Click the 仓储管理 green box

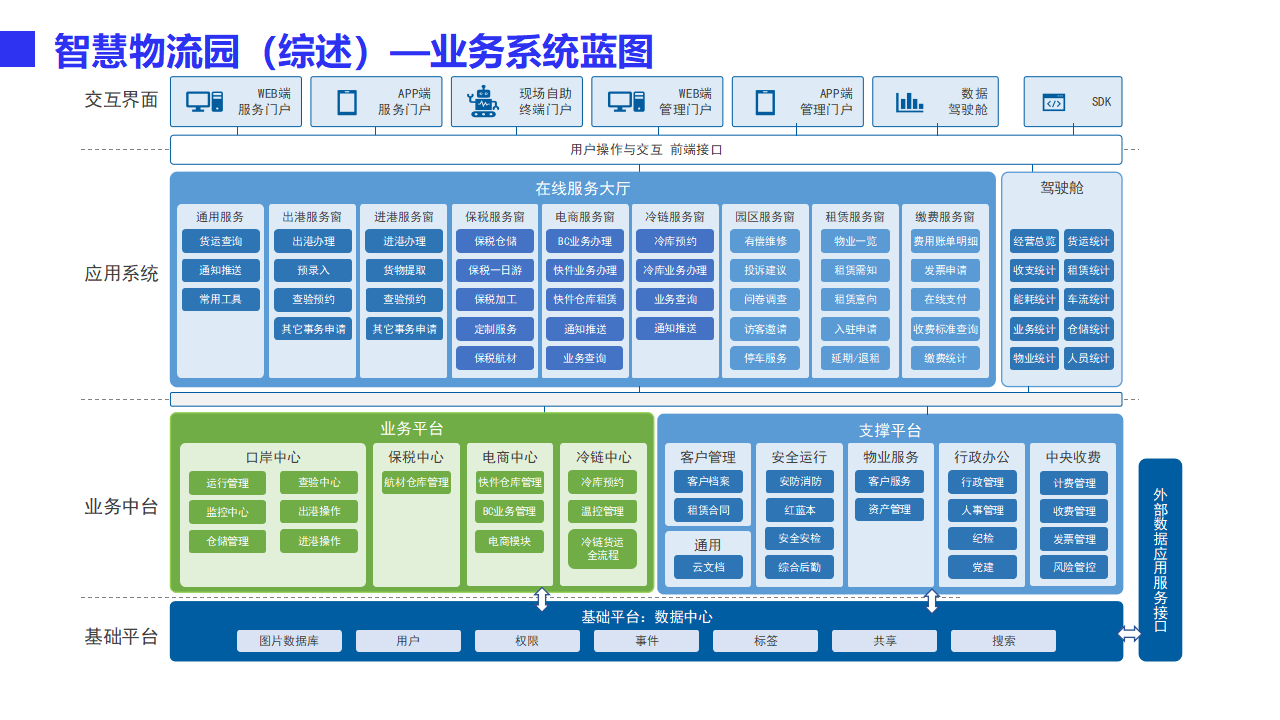(x=227, y=541)
